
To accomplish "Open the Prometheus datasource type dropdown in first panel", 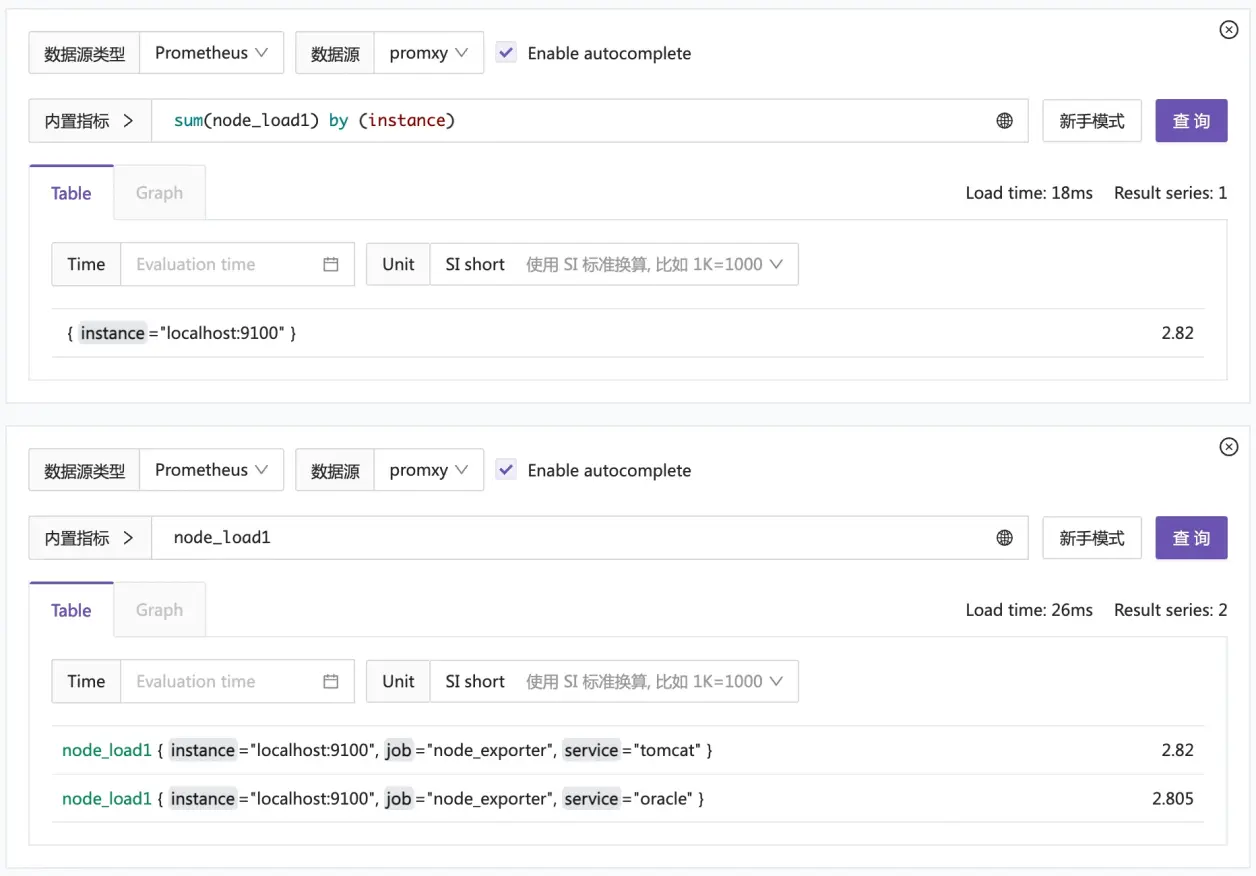I will [x=212, y=53].
